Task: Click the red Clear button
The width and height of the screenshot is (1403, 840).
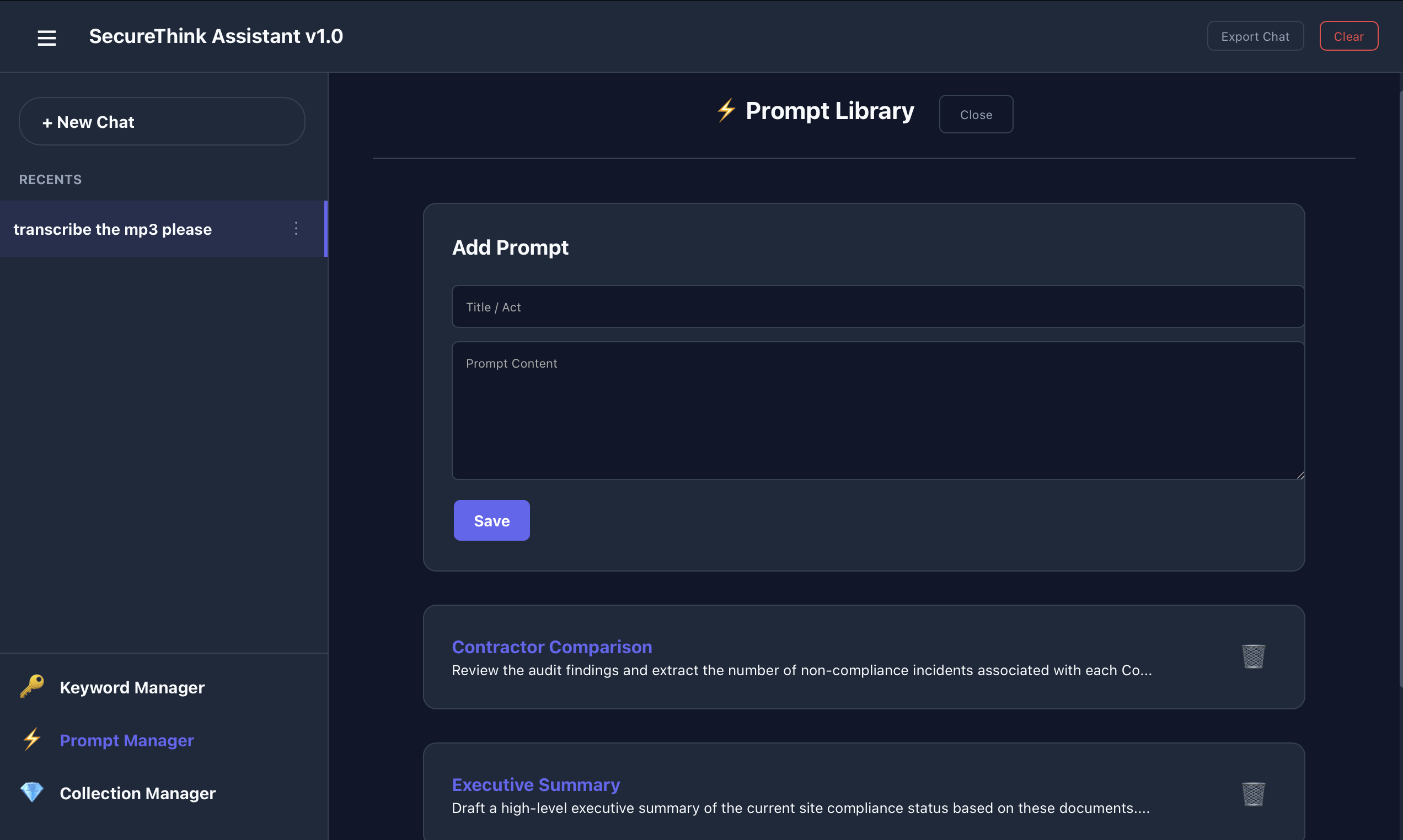Action: [1348, 36]
